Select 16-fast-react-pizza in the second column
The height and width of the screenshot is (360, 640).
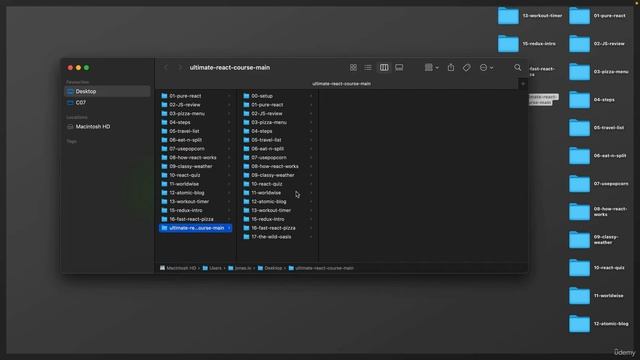point(278,228)
